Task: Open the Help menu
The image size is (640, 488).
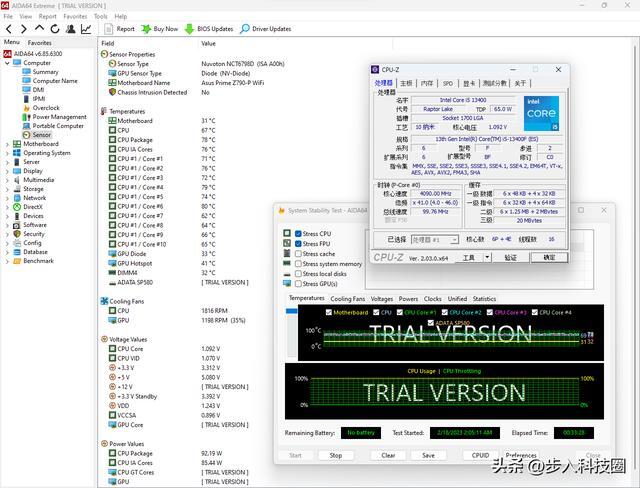Action: point(120,16)
